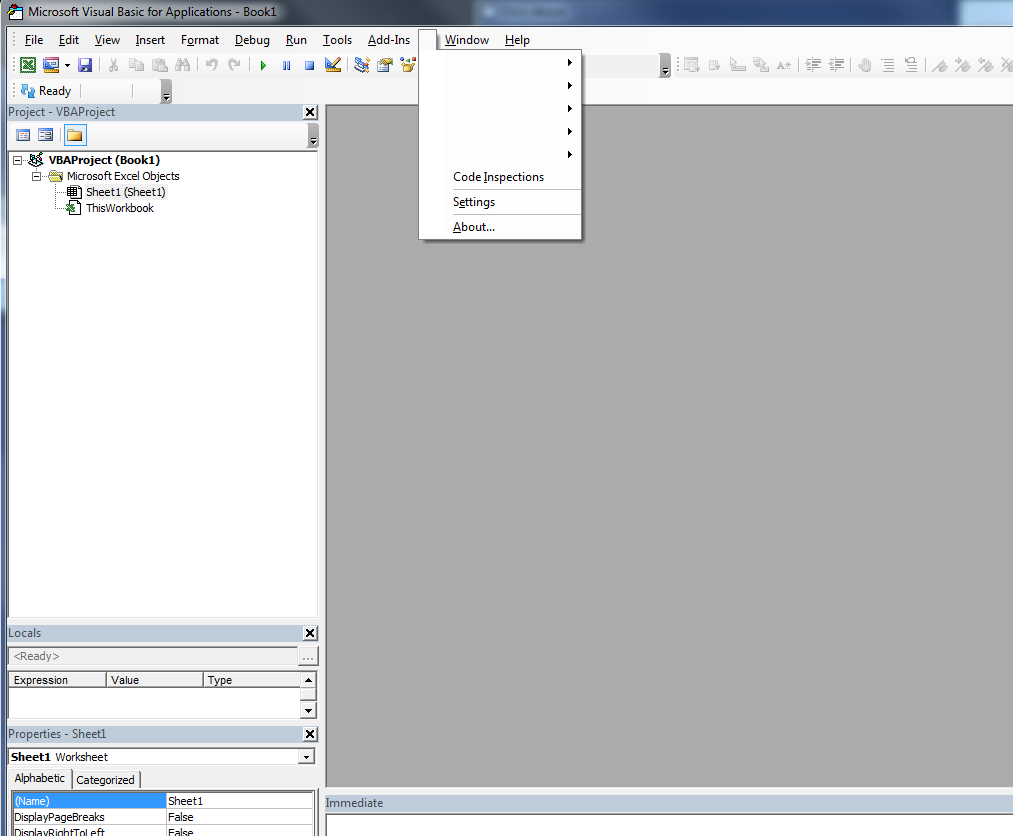Image resolution: width=1013 pixels, height=836 pixels.
Task: Open the Insert UserForm dropdown arrow
Action: [67, 65]
